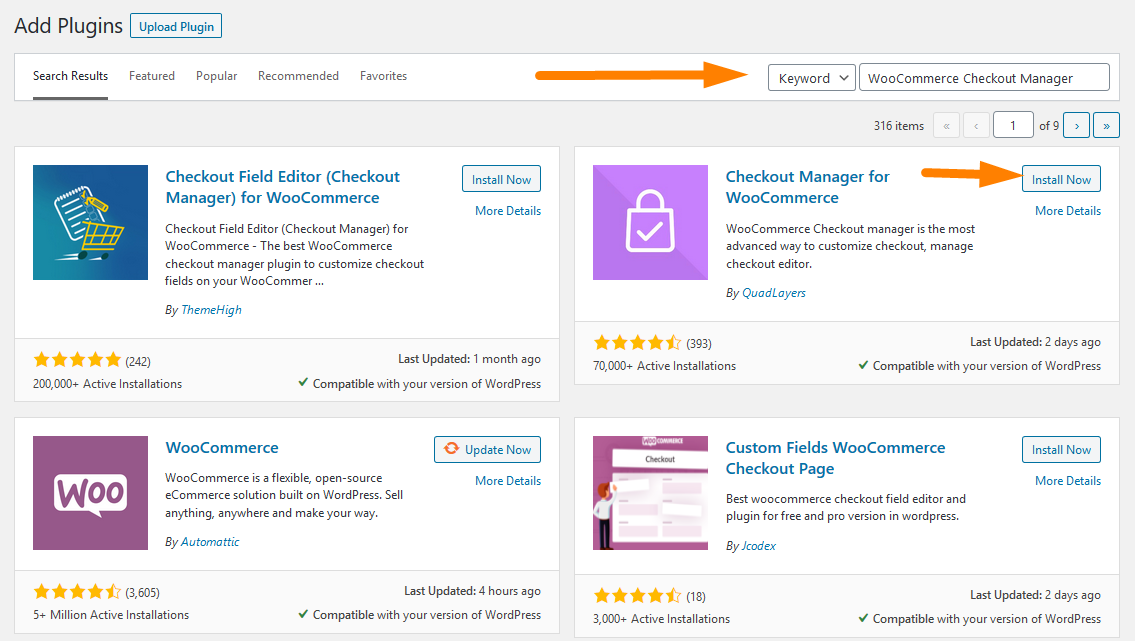The height and width of the screenshot is (641, 1135).
Task: Open ThemeHigh author link
Action: click(x=211, y=310)
